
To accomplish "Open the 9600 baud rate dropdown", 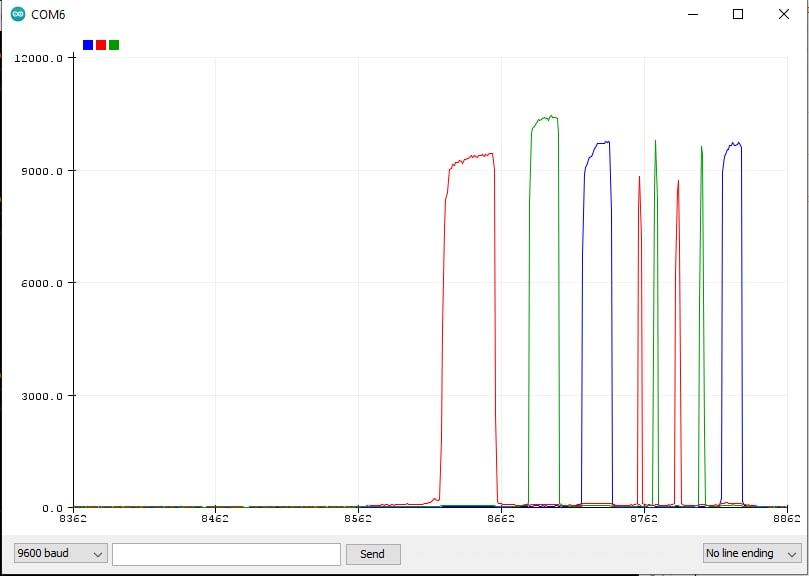I will pos(59,553).
